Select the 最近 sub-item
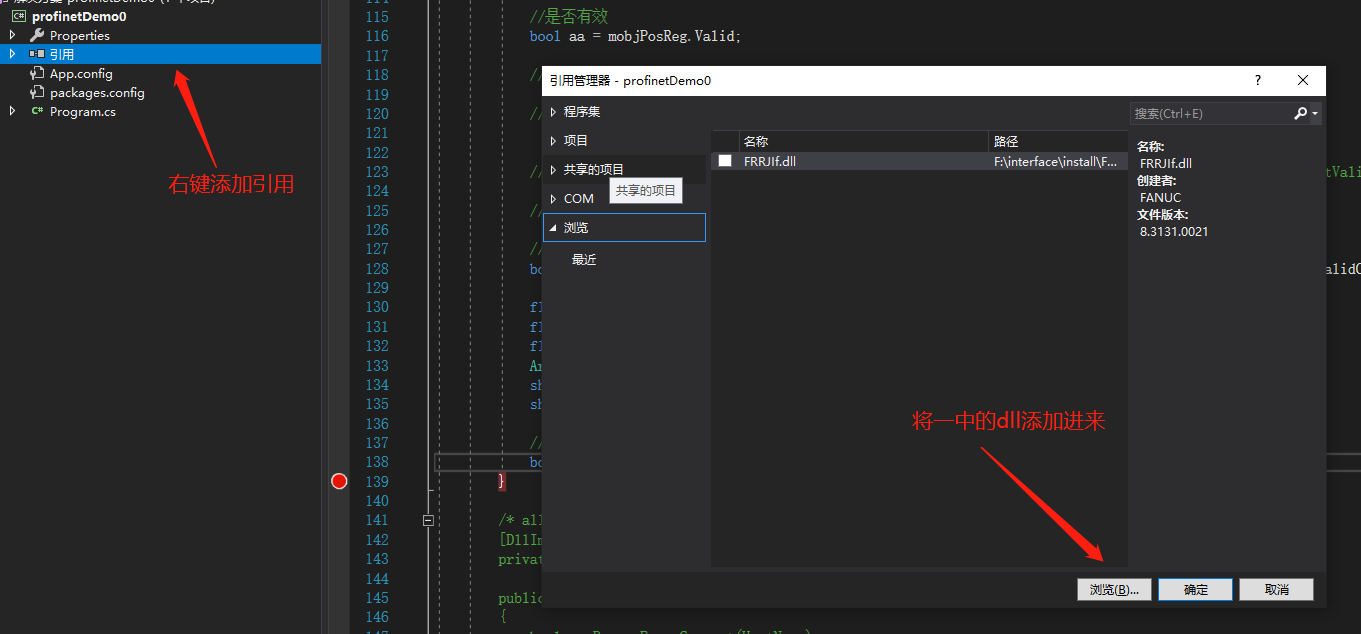This screenshot has height=634, width=1361. 584,260
